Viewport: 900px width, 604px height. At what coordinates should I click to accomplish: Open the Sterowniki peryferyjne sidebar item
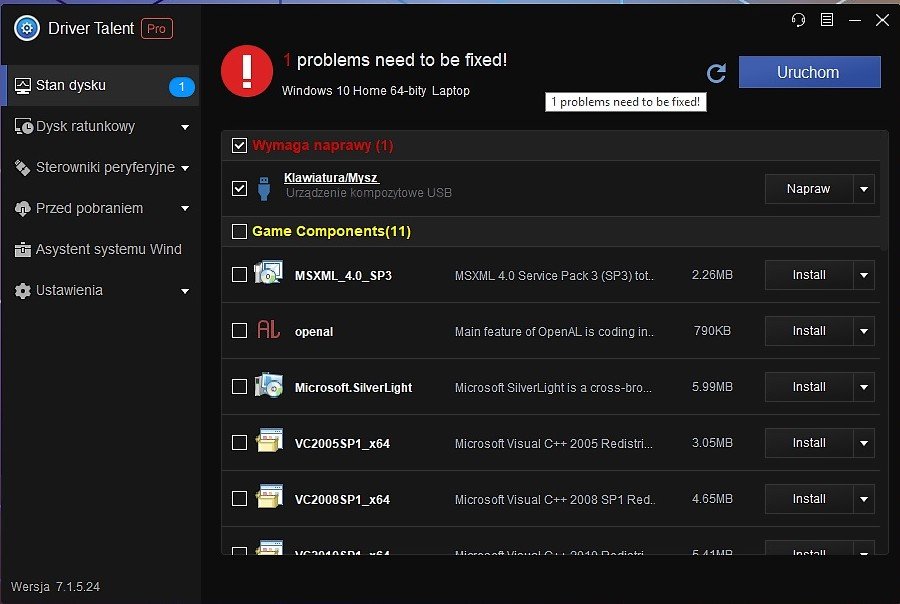[x=100, y=168]
